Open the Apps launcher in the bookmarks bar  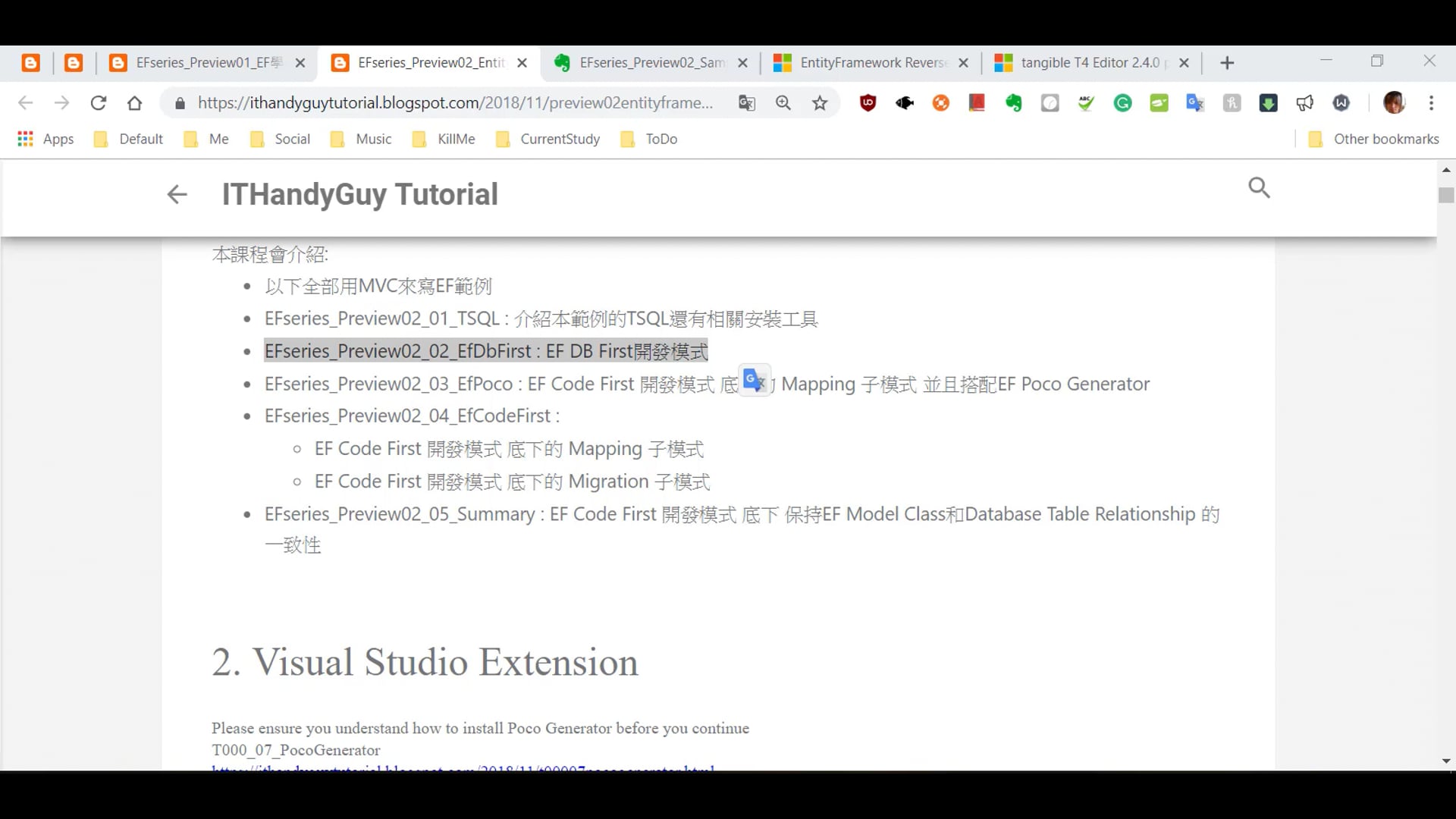point(25,139)
